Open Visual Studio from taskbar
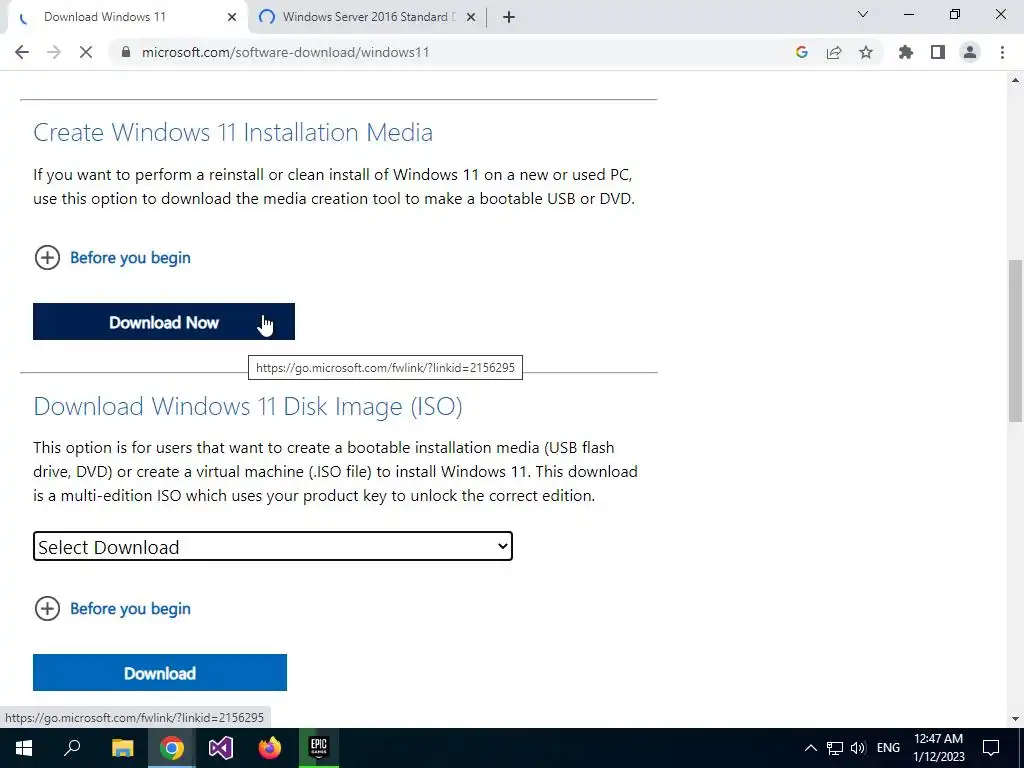The height and width of the screenshot is (768, 1024). [221, 748]
